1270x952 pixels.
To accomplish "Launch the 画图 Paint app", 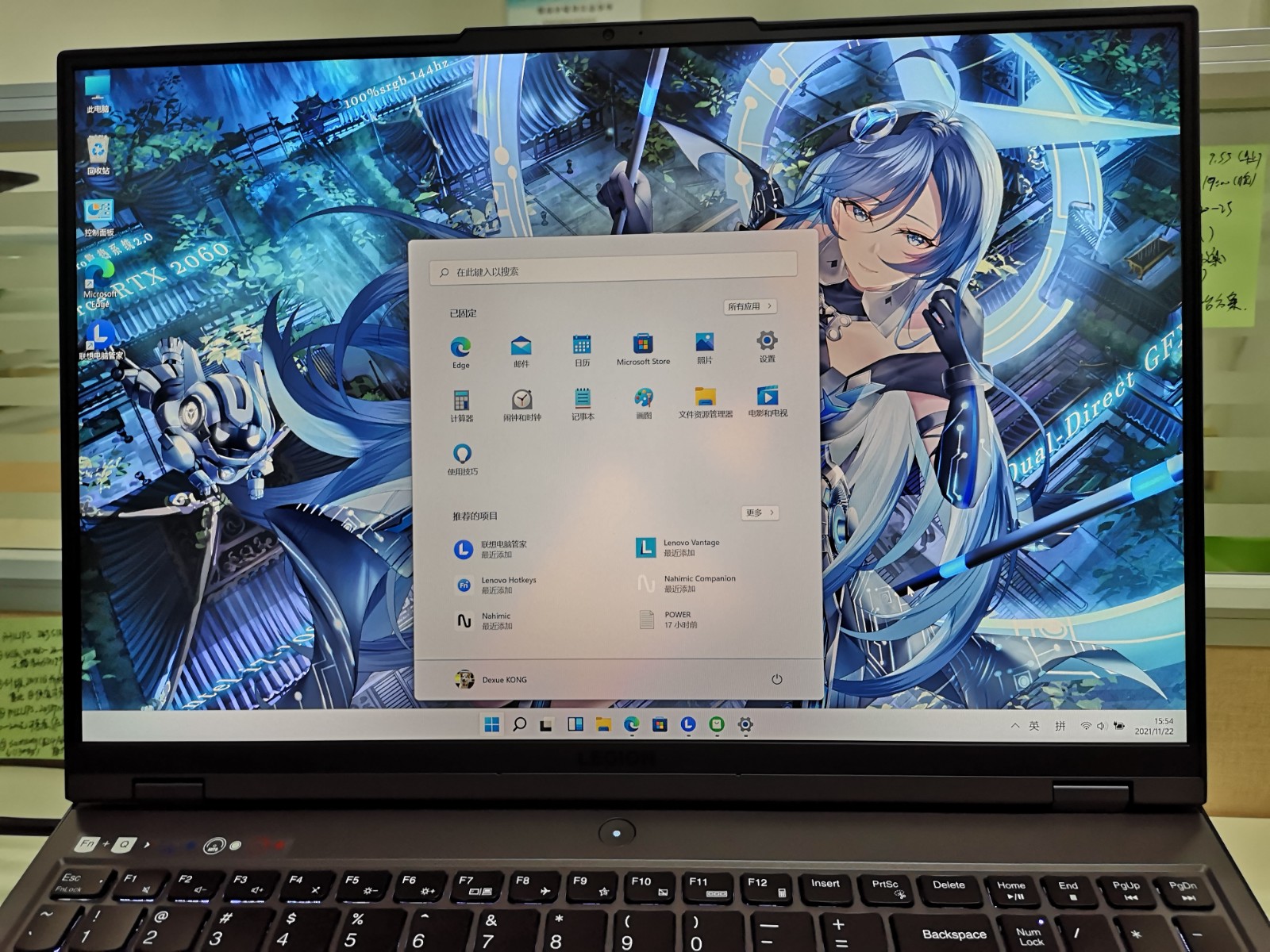I will pyautogui.click(x=644, y=402).
